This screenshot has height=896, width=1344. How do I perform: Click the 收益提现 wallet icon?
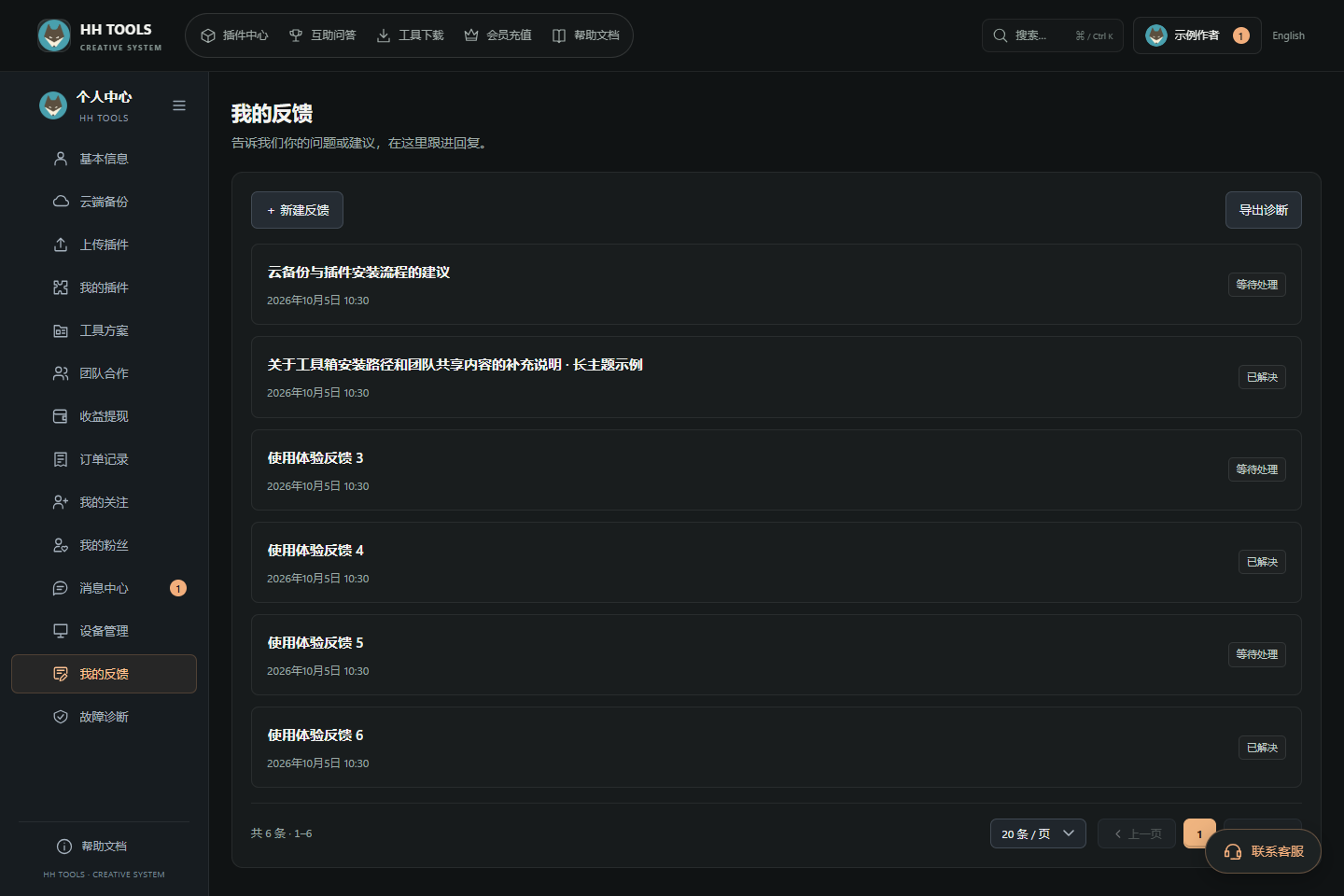point(61,416)
